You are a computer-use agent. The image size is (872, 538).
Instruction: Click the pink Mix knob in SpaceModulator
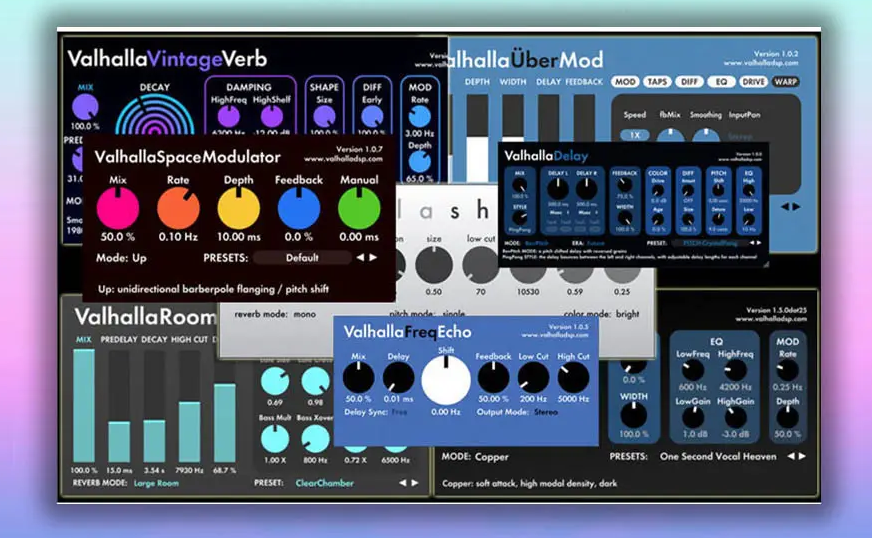pyautogui.click(x=118, y=208)
